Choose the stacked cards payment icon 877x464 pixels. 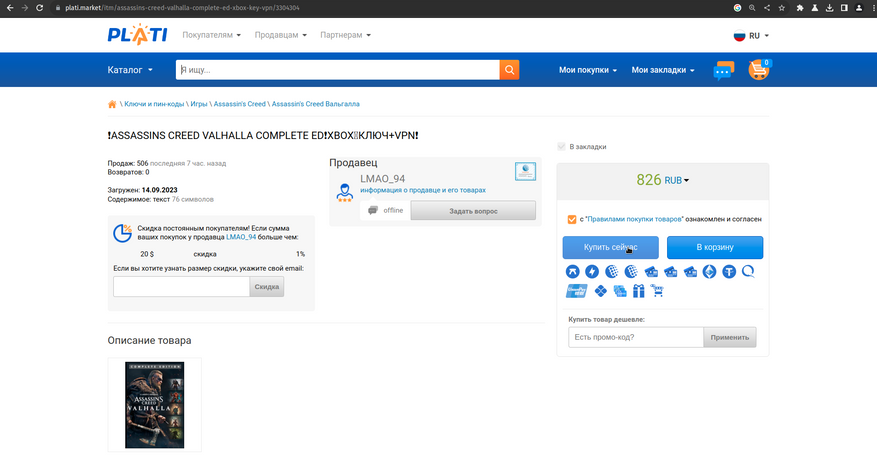tap(620, 291)
